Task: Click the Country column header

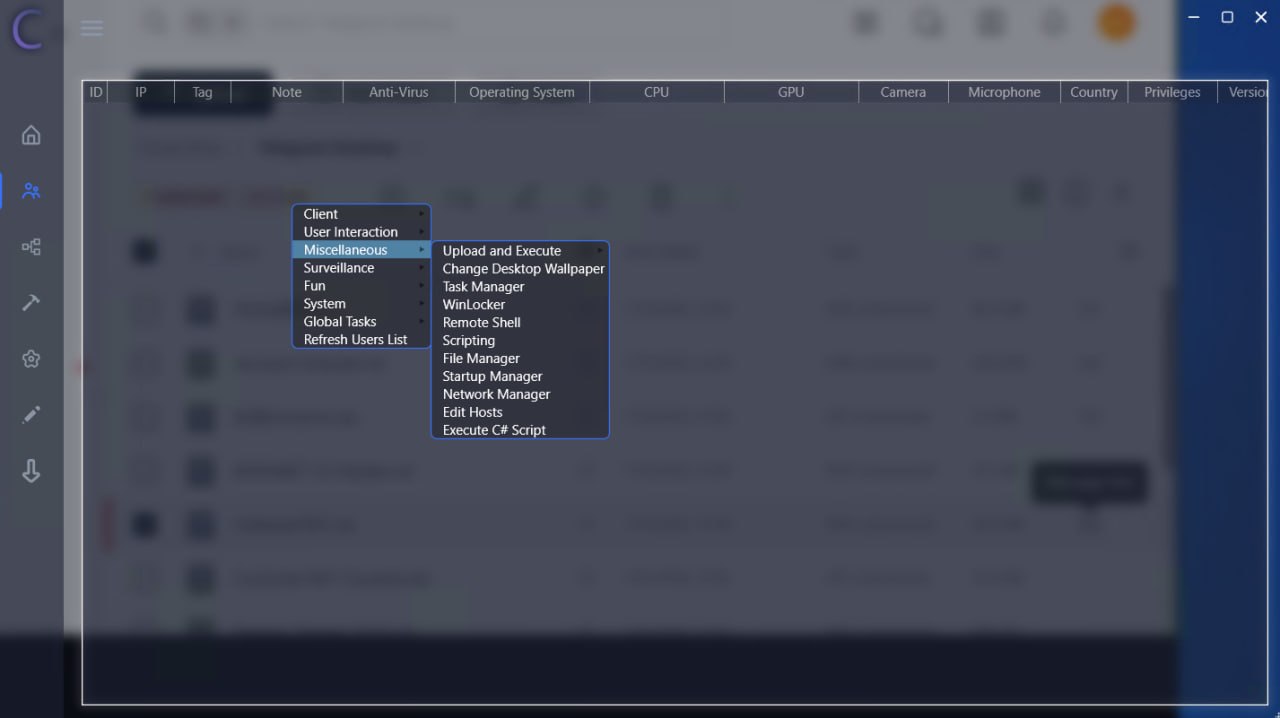Action: [x=1094, y=92]
